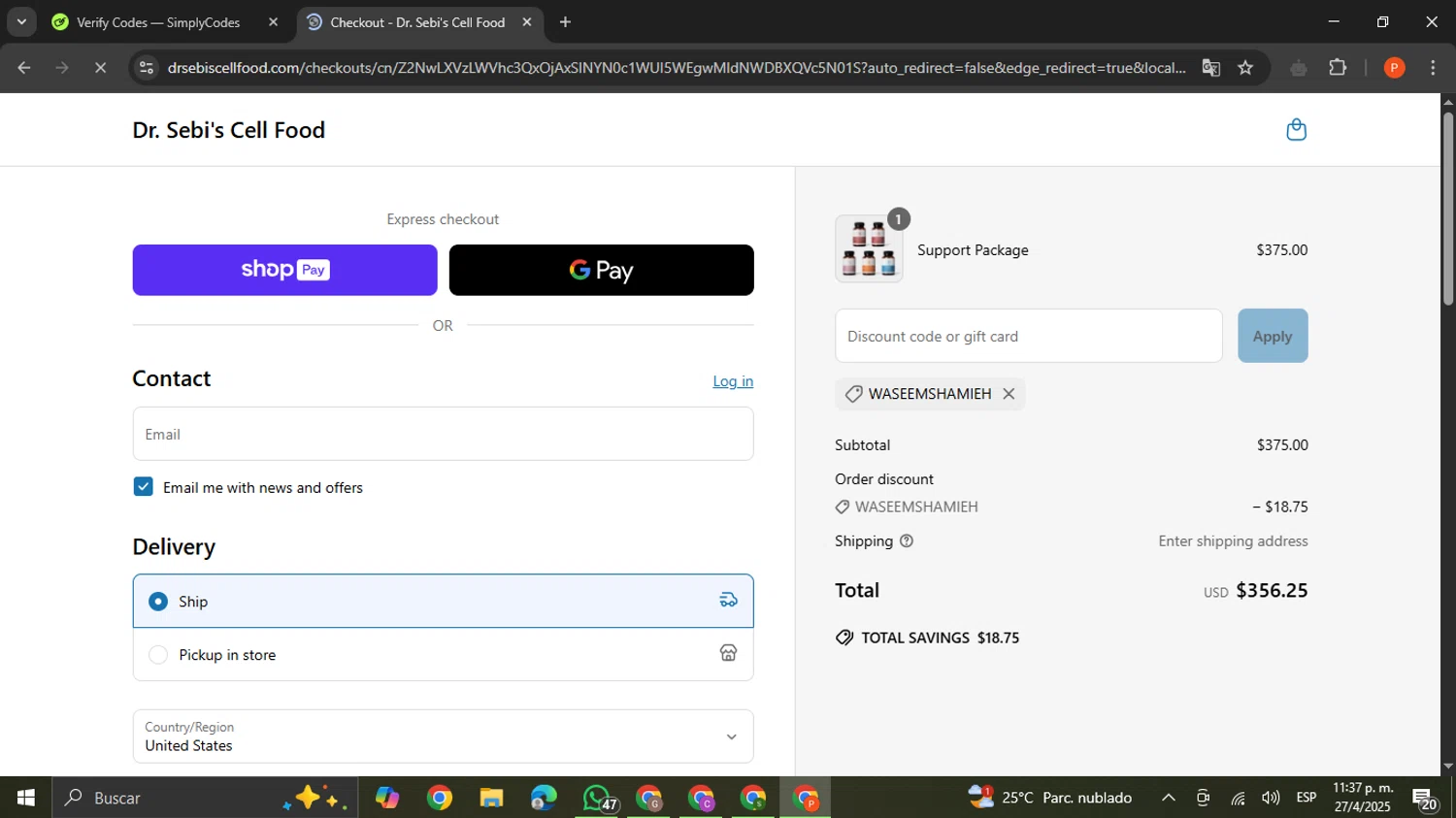1456x818 pixels.
Task: Click the Support Package product thumbnail
Action: 869,249
